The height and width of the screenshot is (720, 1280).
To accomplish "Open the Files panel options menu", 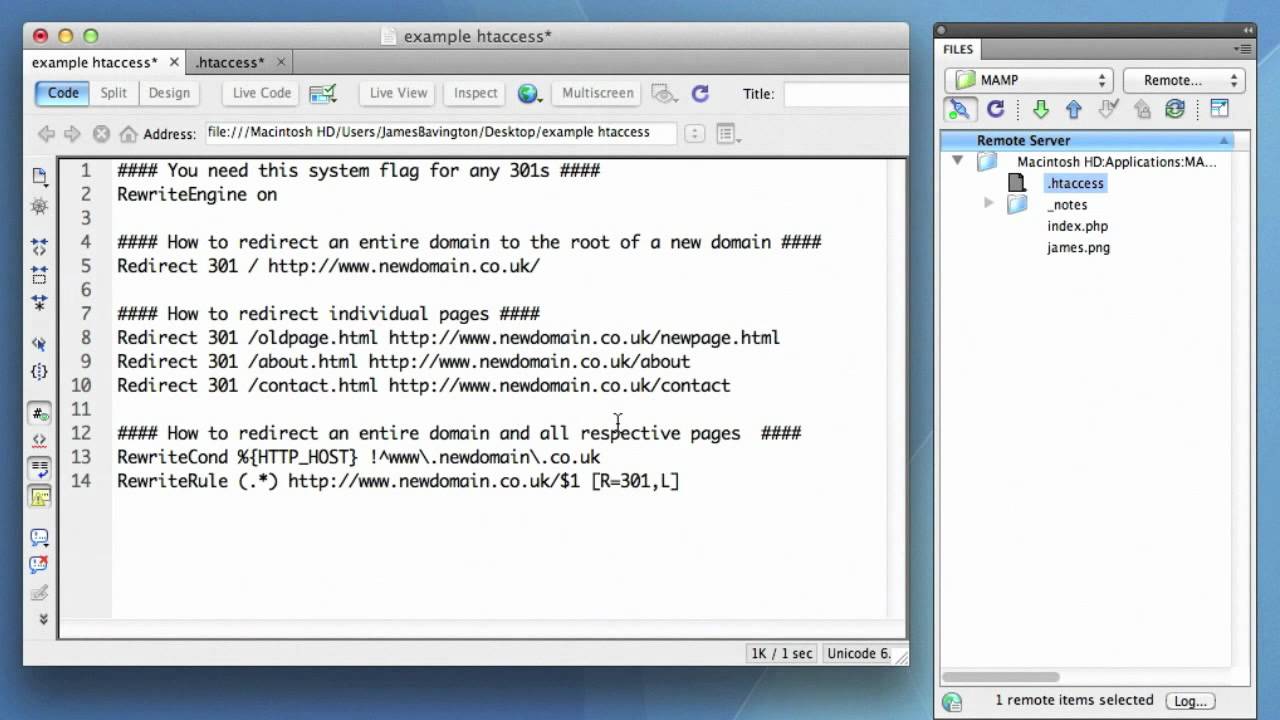I will pyautogui.click(x=1241, y=49).
